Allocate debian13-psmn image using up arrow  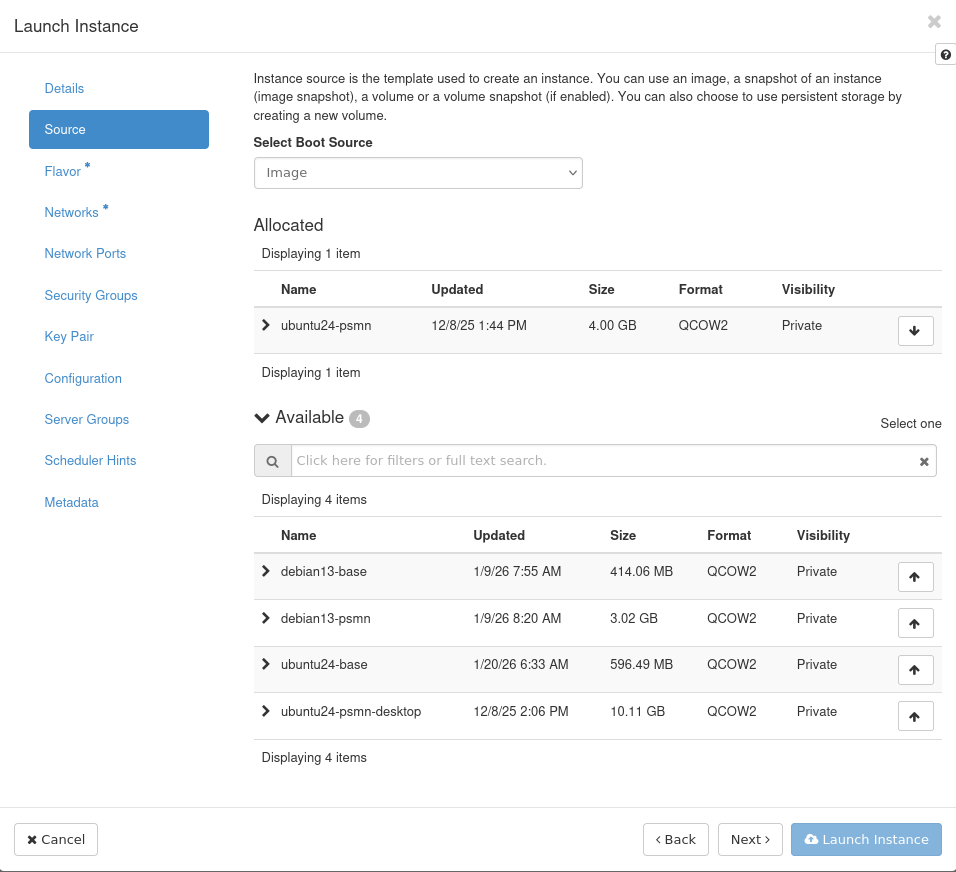(915, 623)
